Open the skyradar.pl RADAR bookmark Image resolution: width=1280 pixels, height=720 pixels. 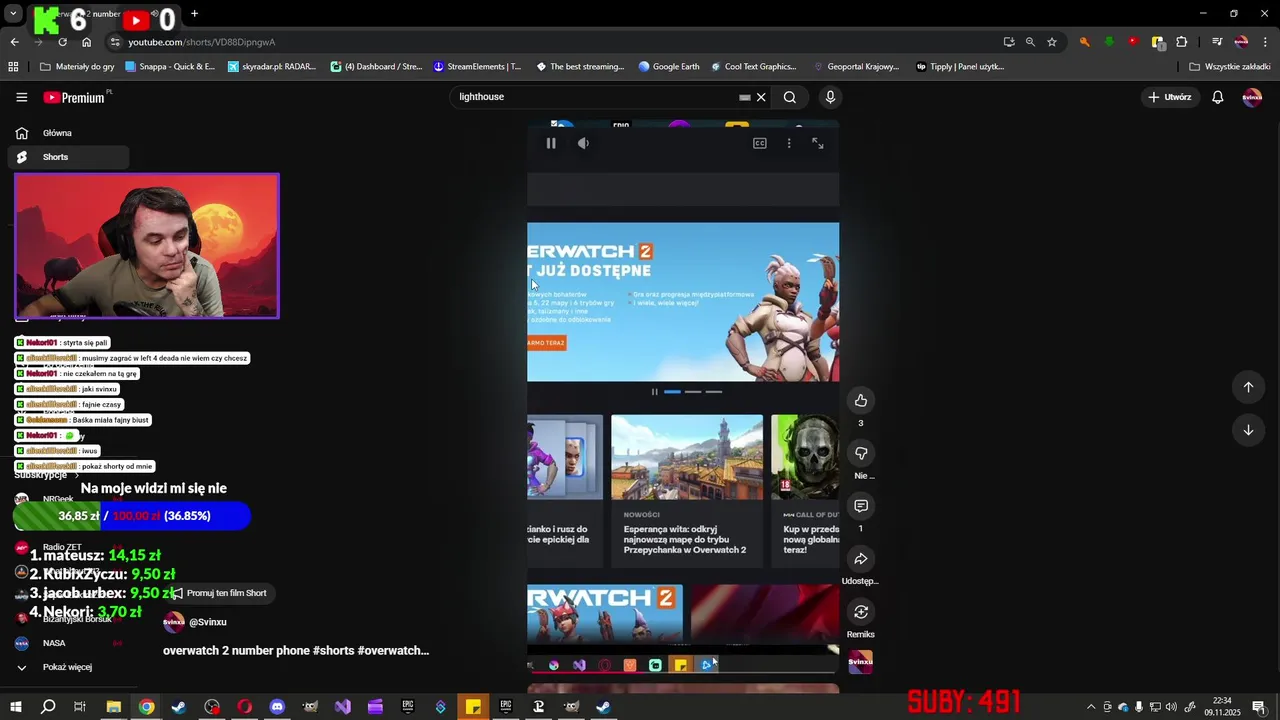pyautogui.click(x=272, y=67)
